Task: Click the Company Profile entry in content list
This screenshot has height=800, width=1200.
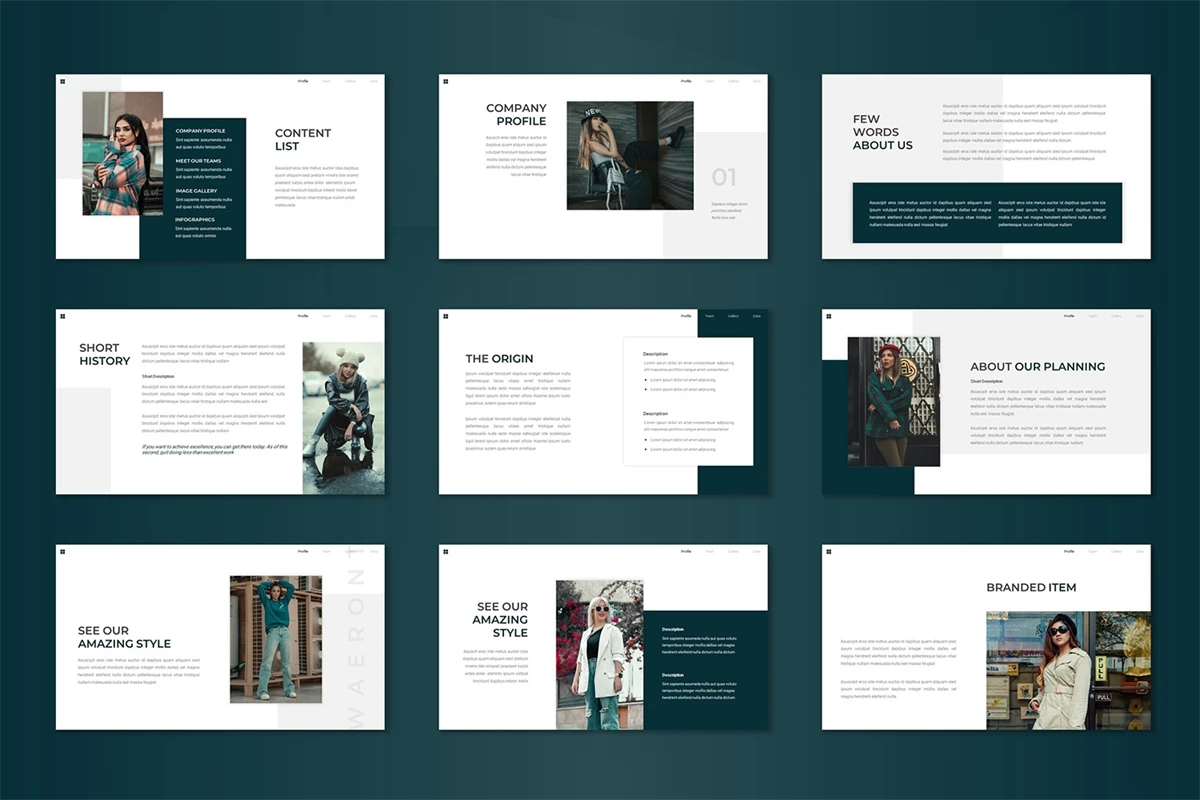Action: [x=200, y=131]
